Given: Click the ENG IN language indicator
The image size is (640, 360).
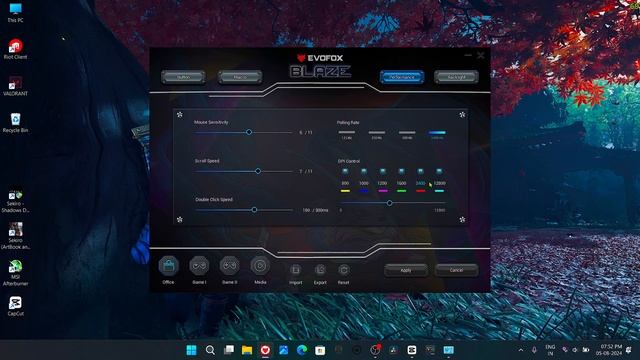Looking at the screenshot, I should 550,350.
